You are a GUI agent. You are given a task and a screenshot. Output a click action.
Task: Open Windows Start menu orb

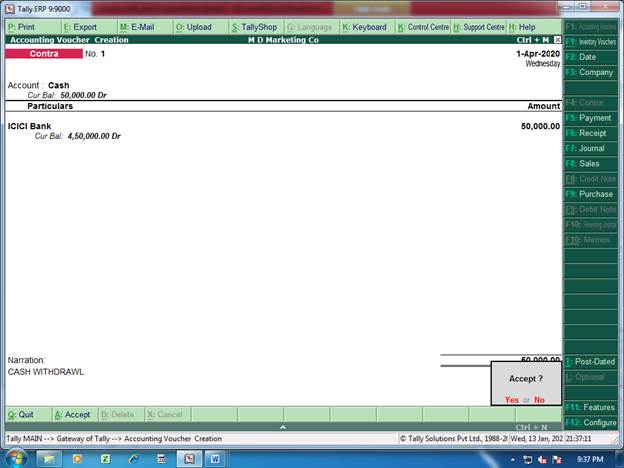16,459
